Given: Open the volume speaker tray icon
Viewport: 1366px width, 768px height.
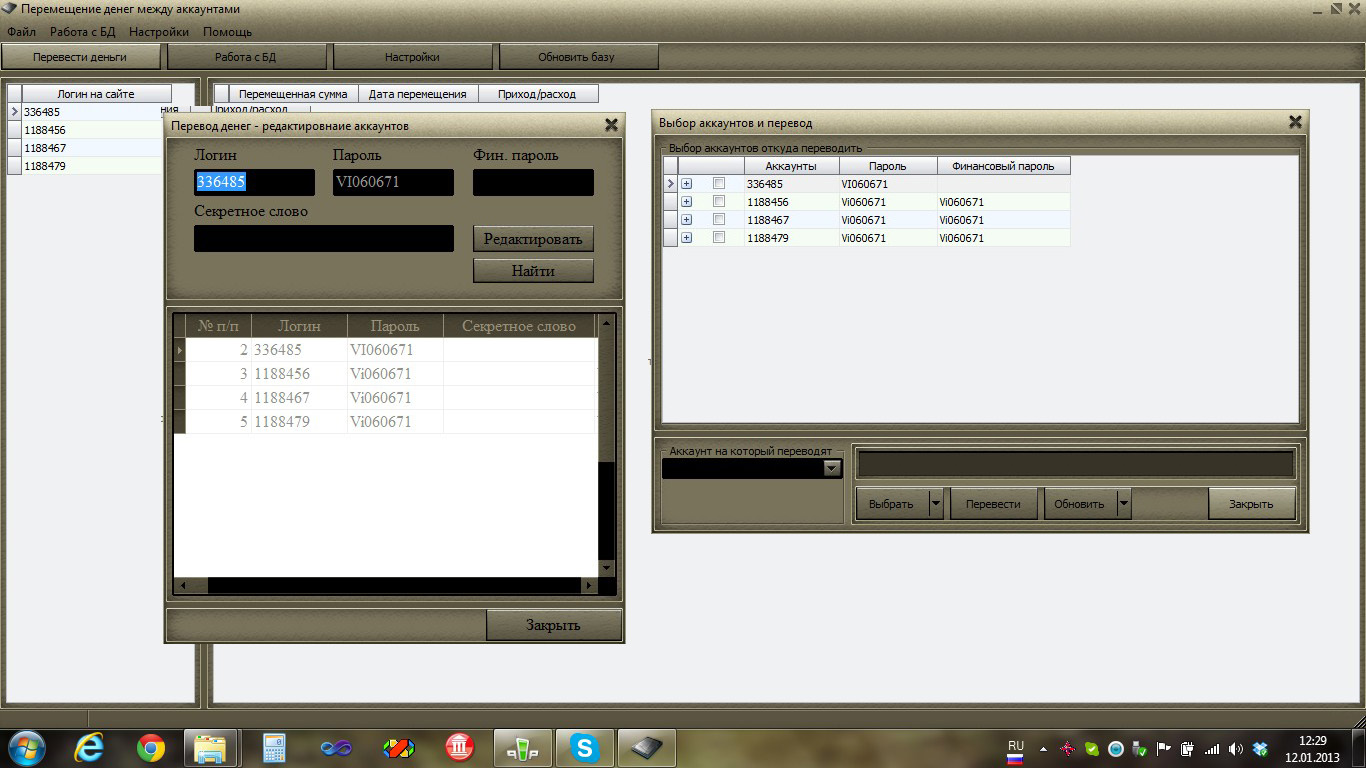Looking at the screenshot, I should click(x=1236, y=748).
